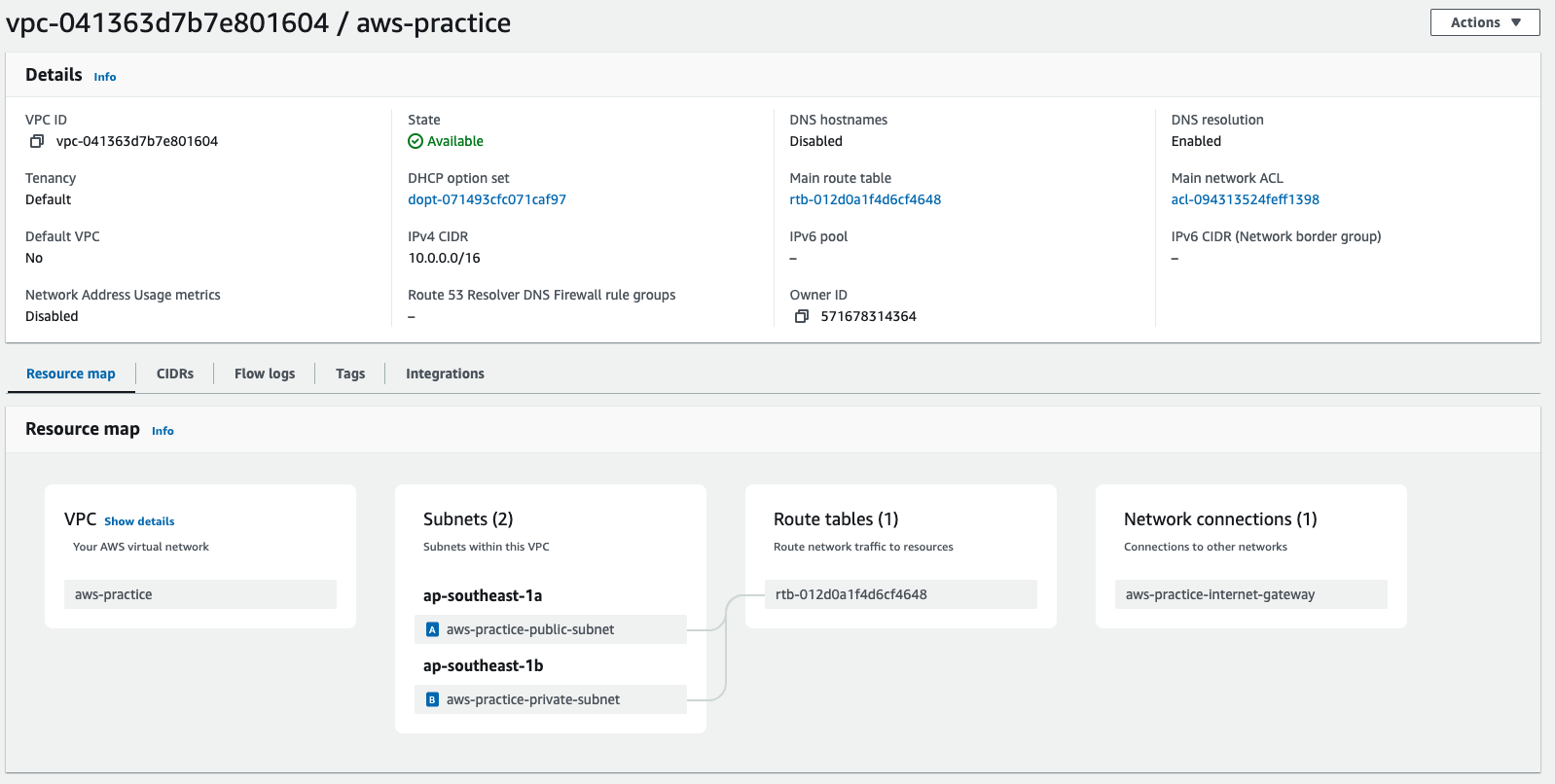The width and height of the screenshot is (1555, 784).
Task: Open the Flow logs tab
Action: [265, 374]
